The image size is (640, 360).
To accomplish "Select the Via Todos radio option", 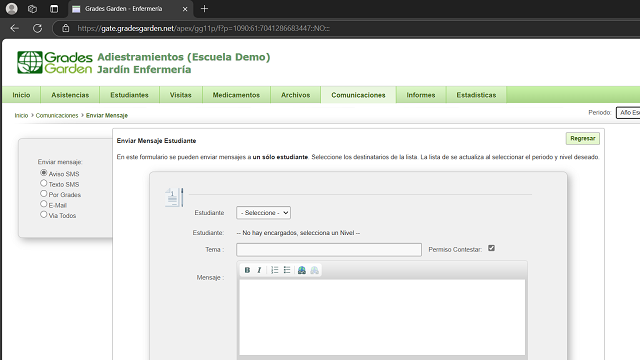I will (44, 214).
